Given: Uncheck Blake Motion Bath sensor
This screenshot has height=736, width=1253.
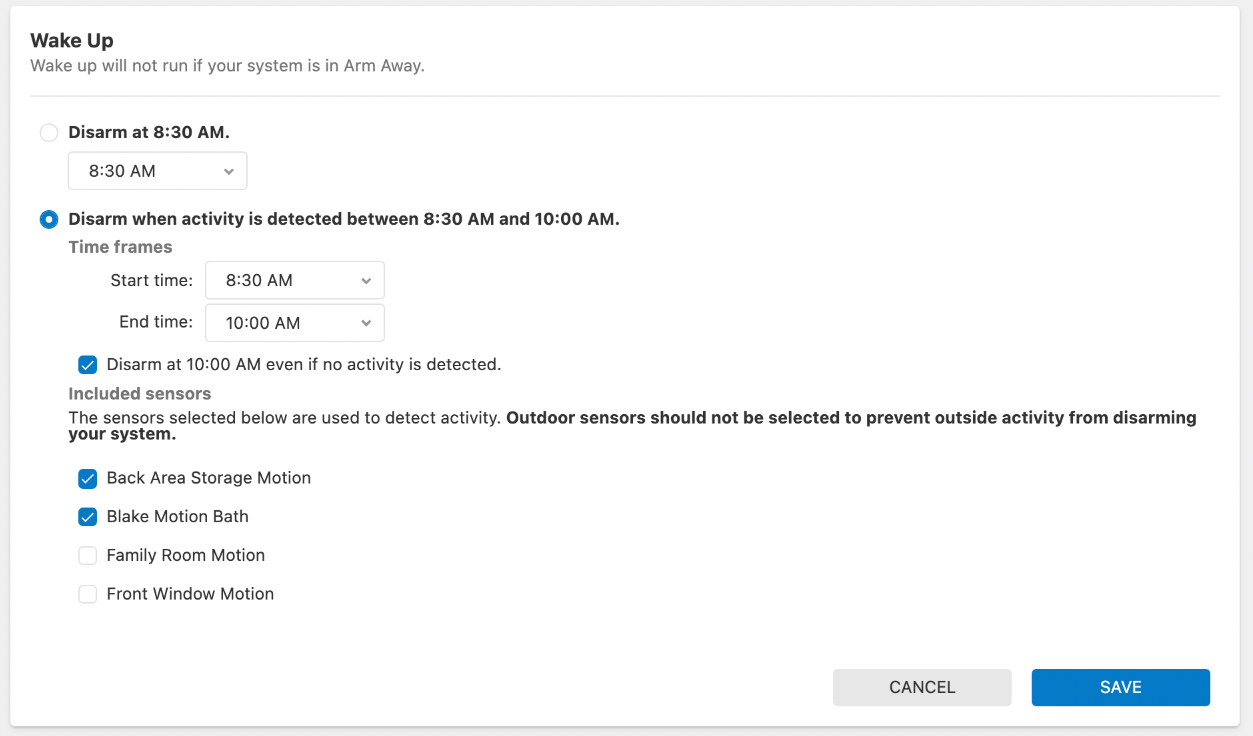Looking at the screenshot, I should pos(88,517).
